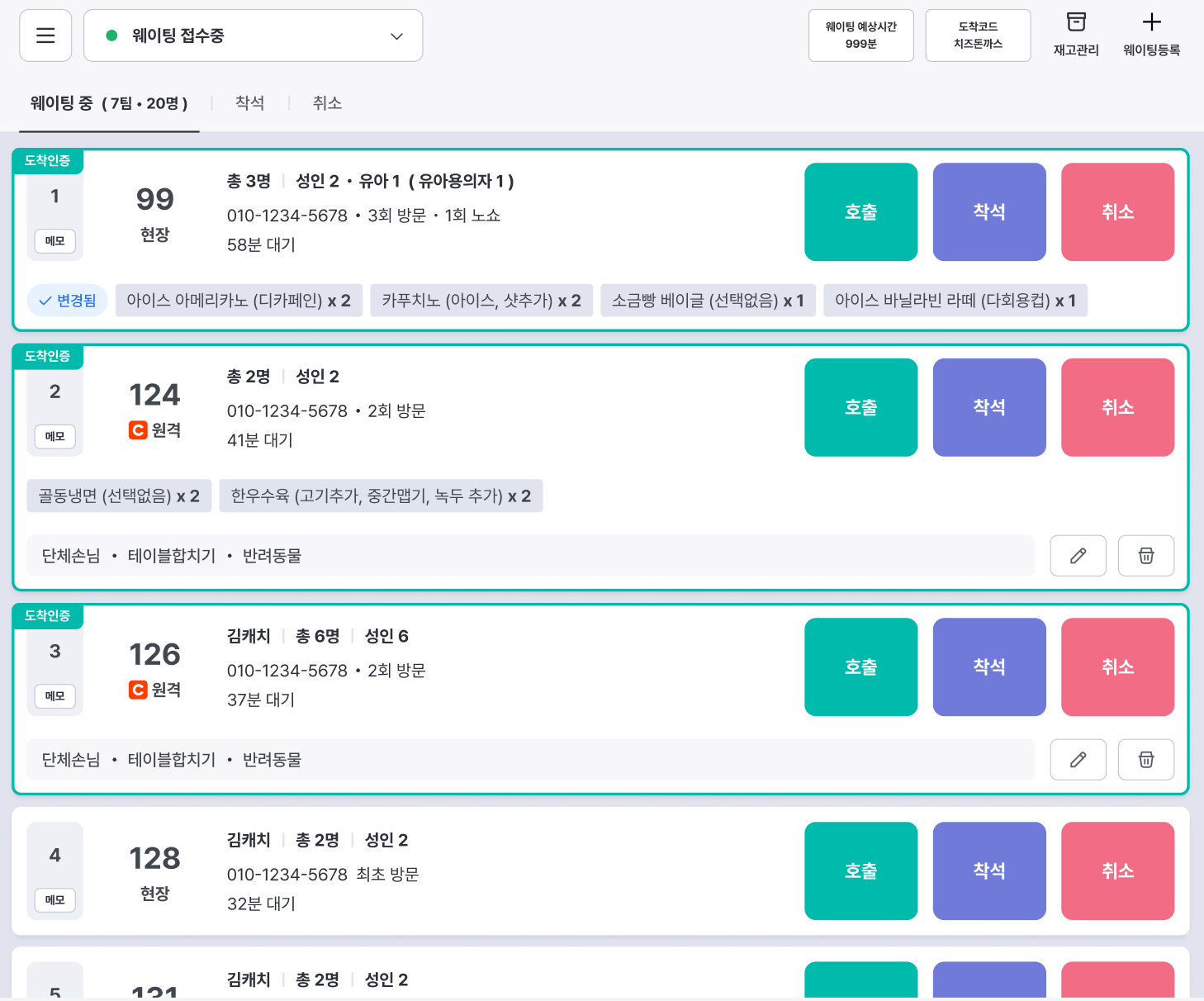Switch to the 착석 tab
Viewport: 1204px width, 1001px height.
click(x=249, y=103)
